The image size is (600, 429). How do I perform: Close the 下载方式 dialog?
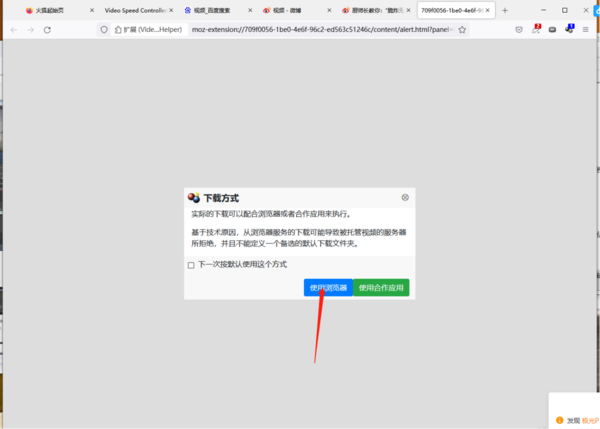pos(405,197)
